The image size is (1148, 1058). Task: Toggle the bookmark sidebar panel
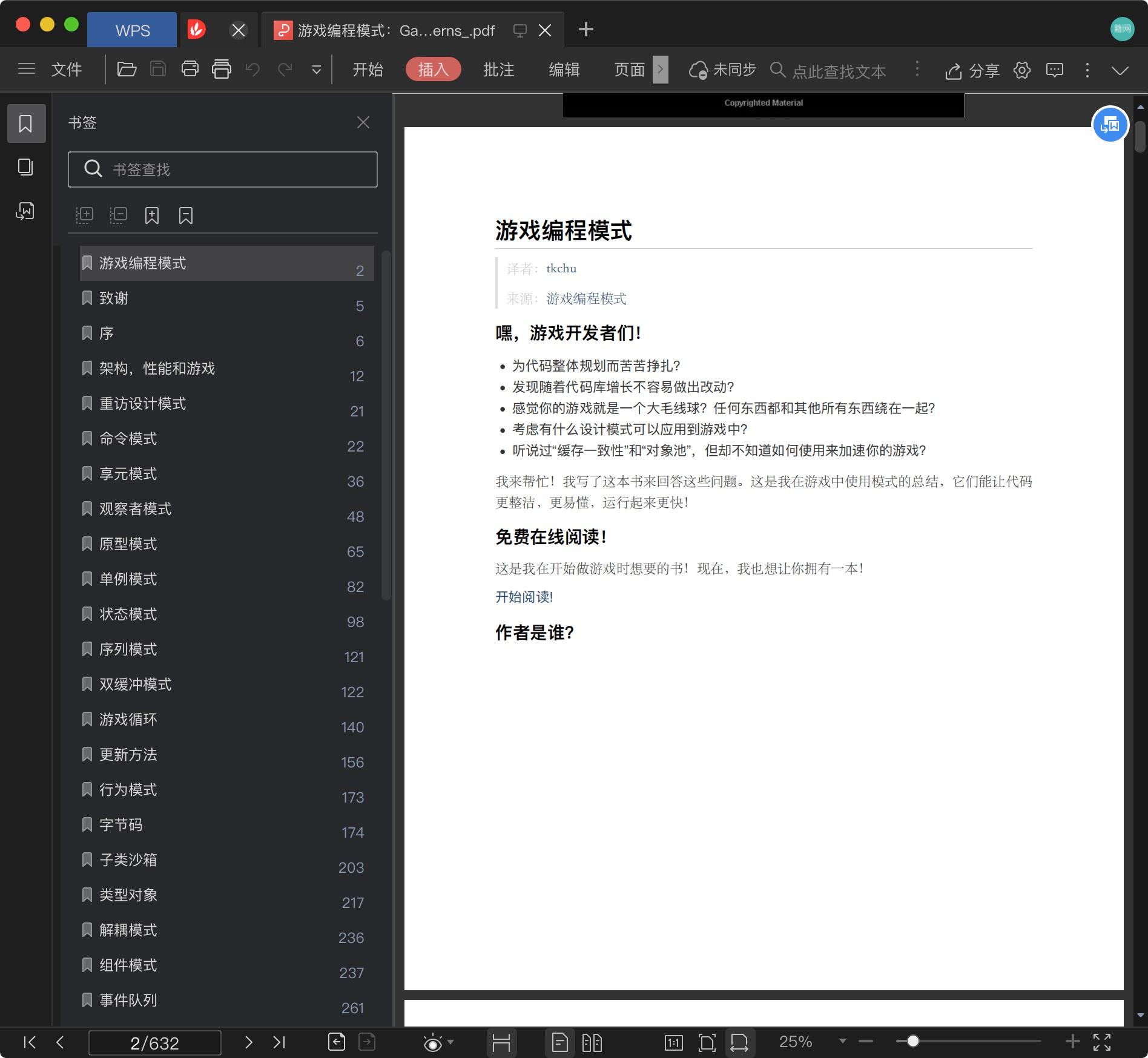pos(26,123)
